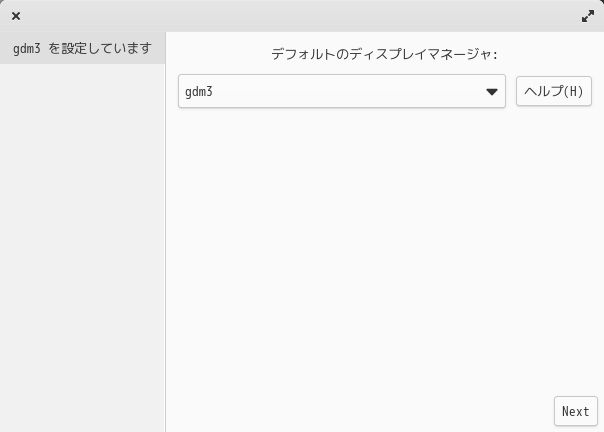The width and height of the screenshot is (604, 432).
Task: Click the empty title bar area
Action: tap(300, 16)
